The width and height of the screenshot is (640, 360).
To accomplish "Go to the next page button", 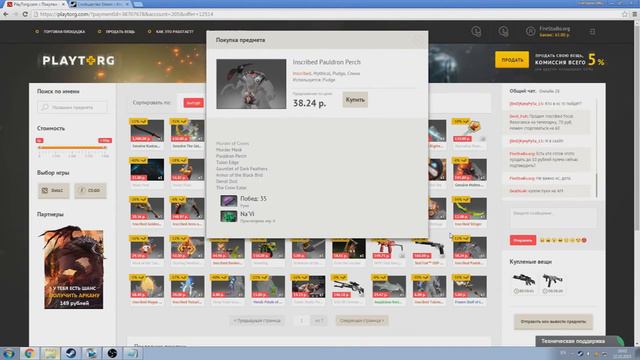I will [362, 320].
